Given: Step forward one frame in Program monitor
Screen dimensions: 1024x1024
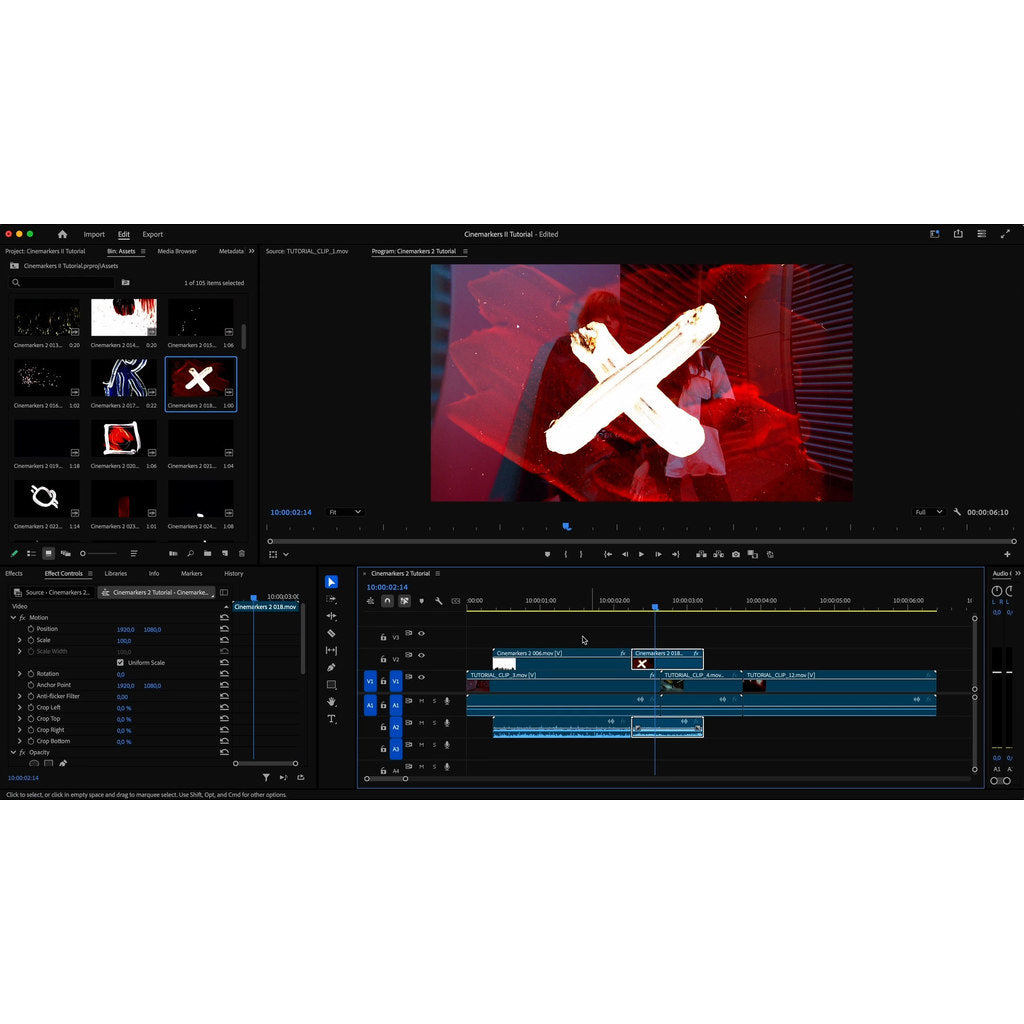Looking at the screenshot, I should click(x=658, y=554).
